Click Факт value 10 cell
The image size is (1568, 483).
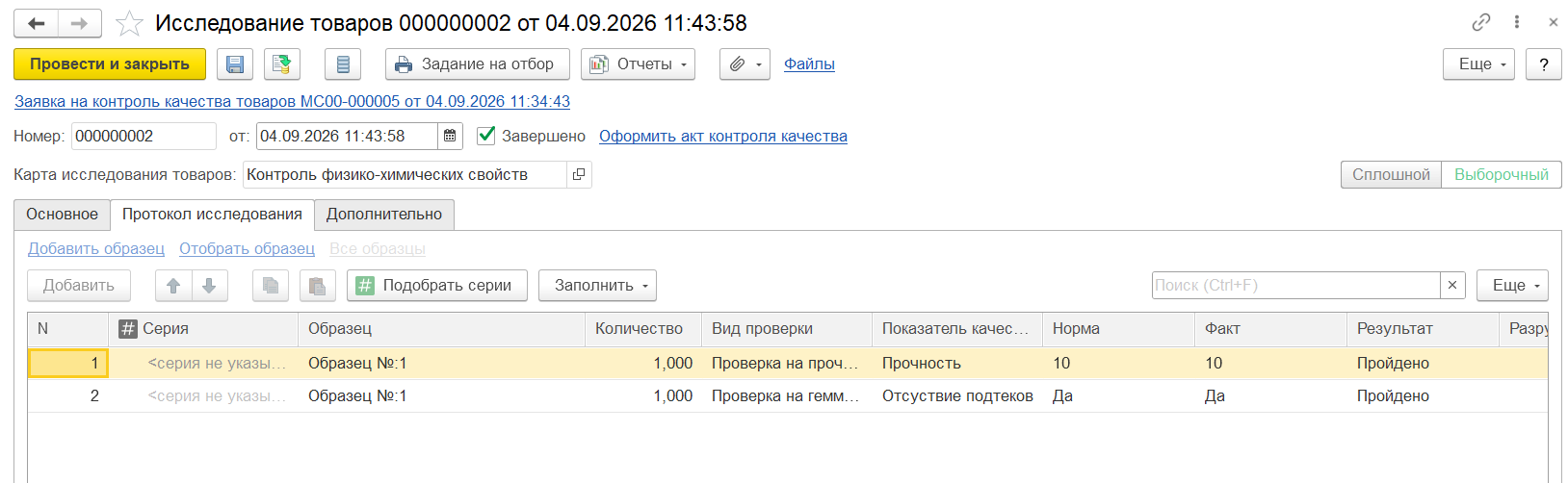point(1270,363)
